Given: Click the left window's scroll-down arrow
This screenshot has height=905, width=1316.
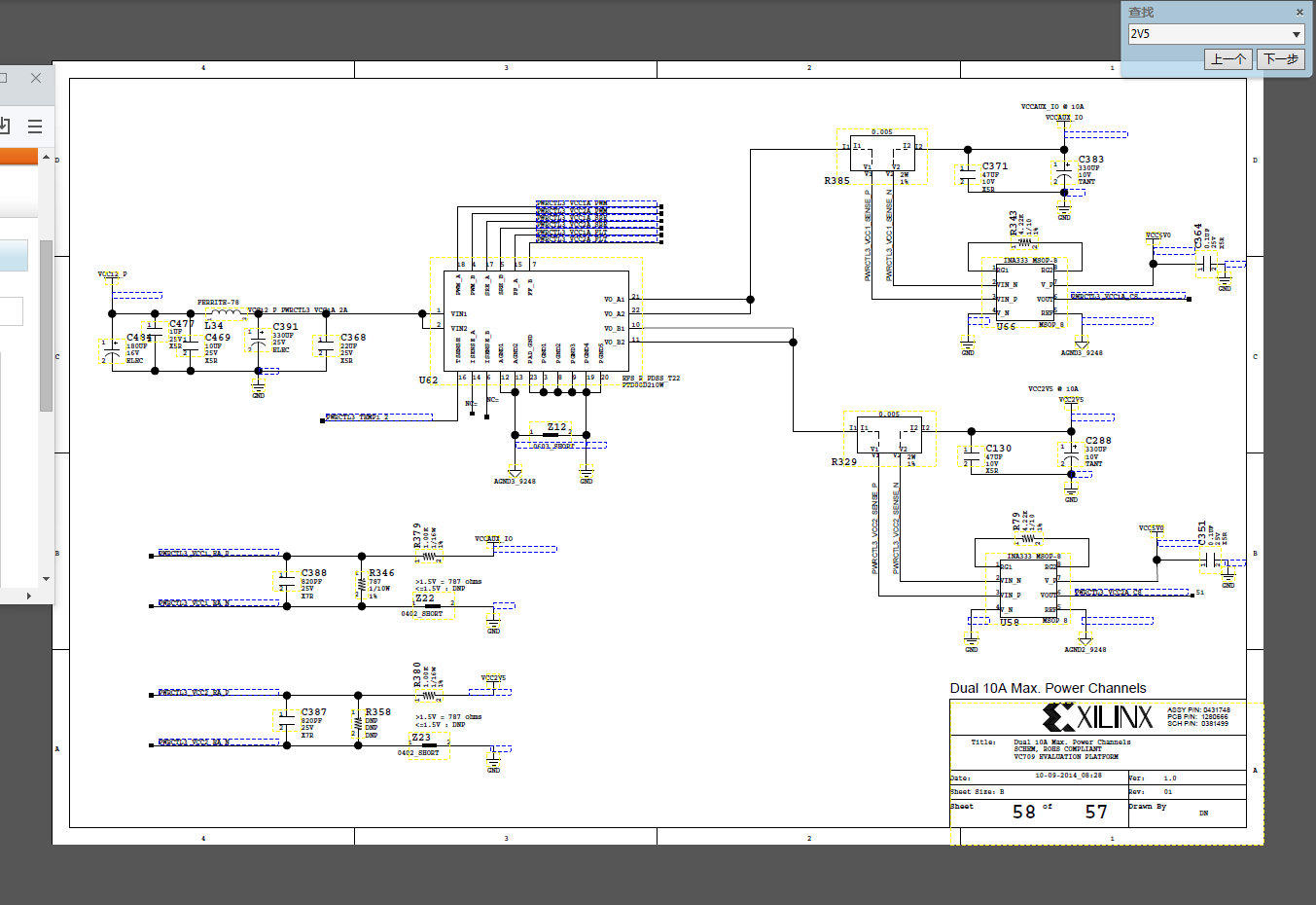Looking at the screenshot, I should click(46, 580).
